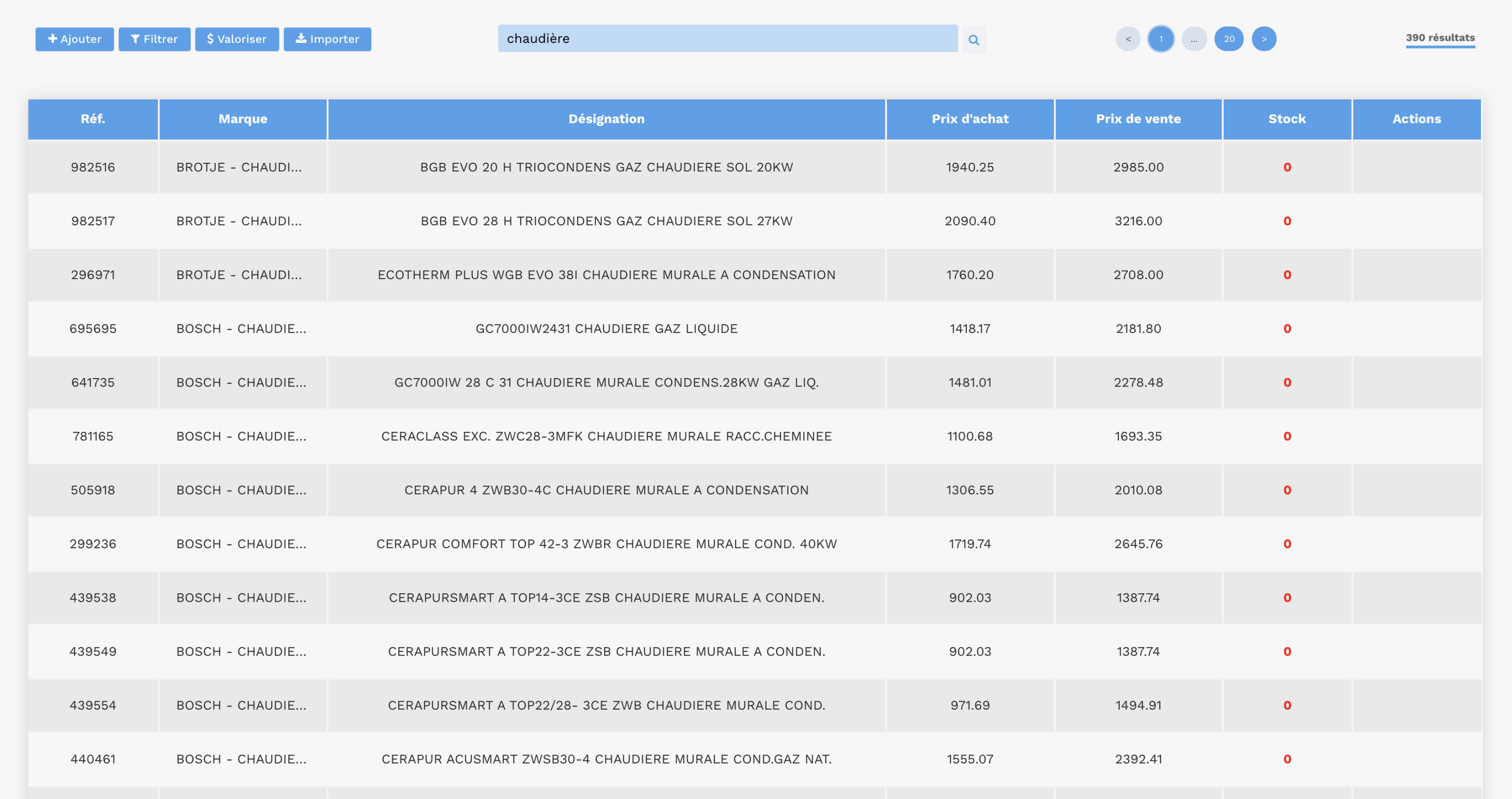Select page 1 in the pagination
Image resolution: width=1512 pixels, height=799 pixels.
[1161, 39]
